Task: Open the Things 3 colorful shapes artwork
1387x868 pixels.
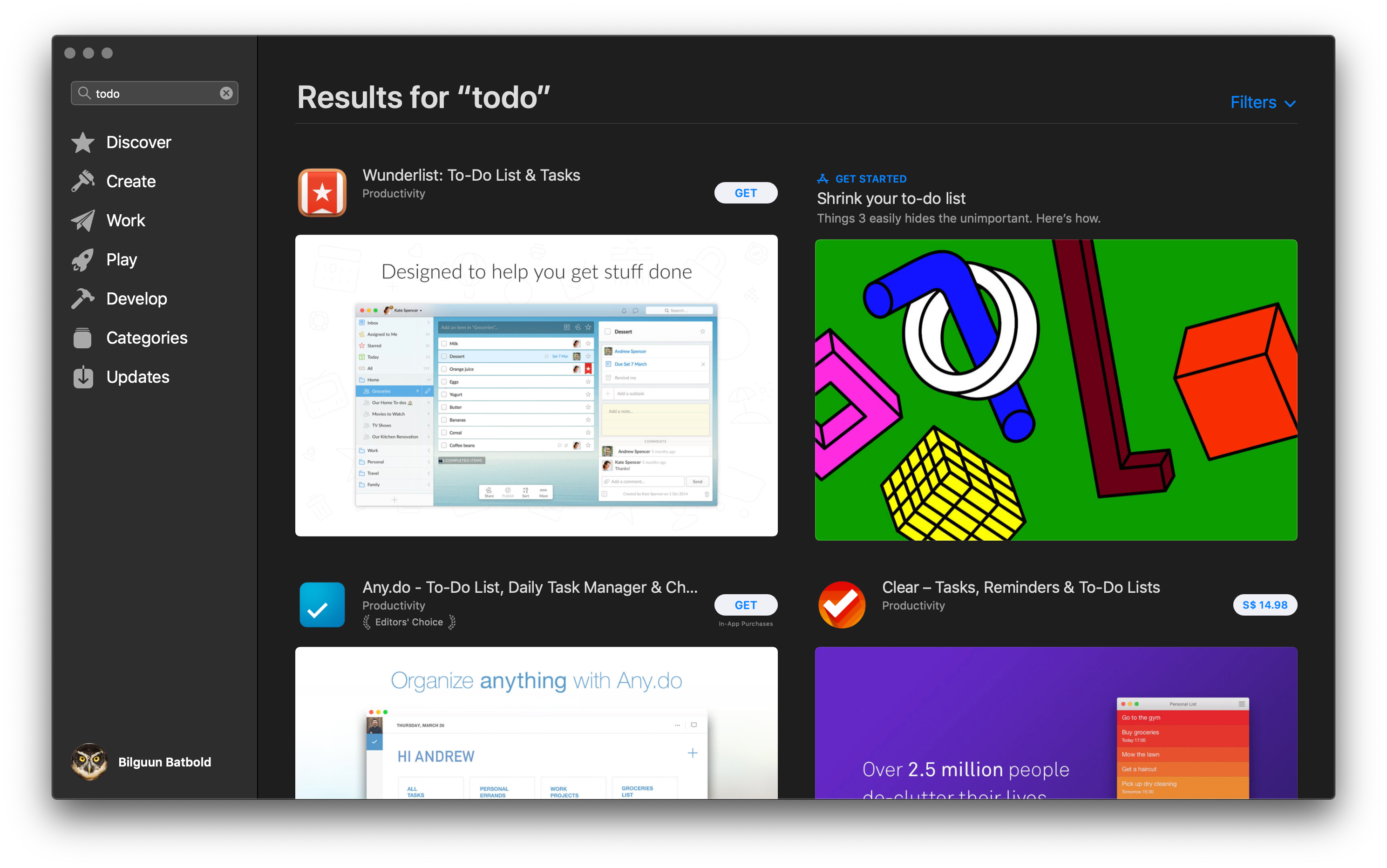Action: (1056, 390)
